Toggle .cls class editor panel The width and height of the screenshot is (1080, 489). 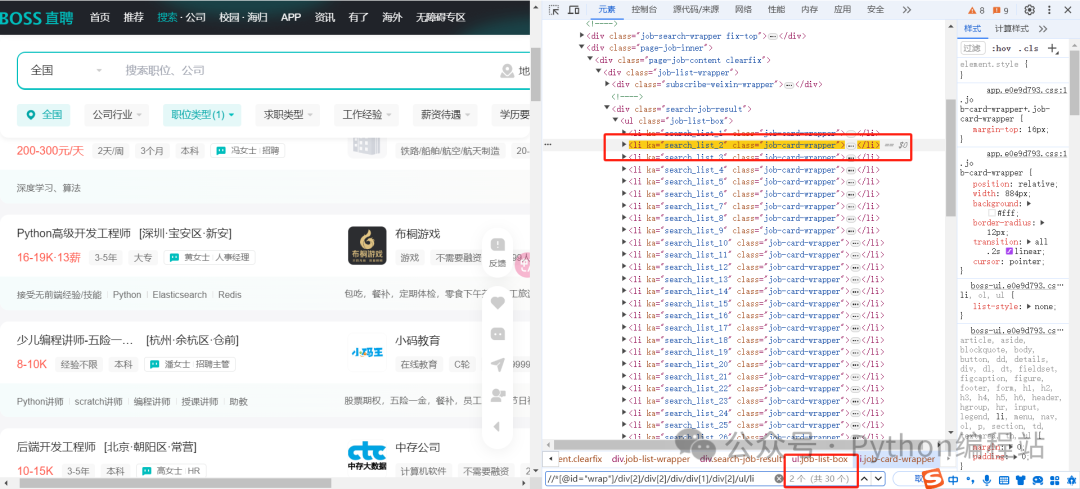[1028, 48]
